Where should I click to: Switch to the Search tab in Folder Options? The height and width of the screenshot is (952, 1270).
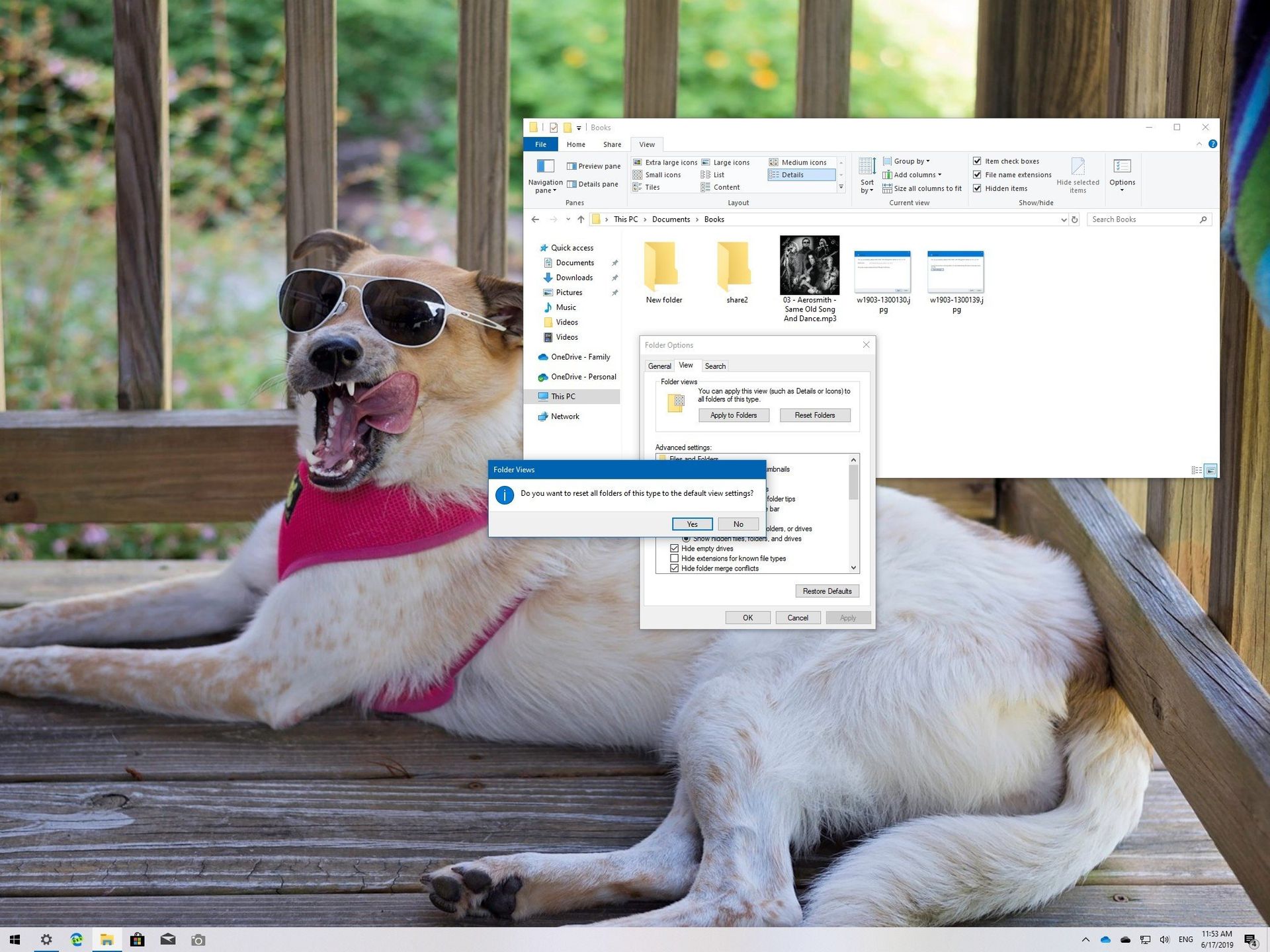(x=715, y=366)
